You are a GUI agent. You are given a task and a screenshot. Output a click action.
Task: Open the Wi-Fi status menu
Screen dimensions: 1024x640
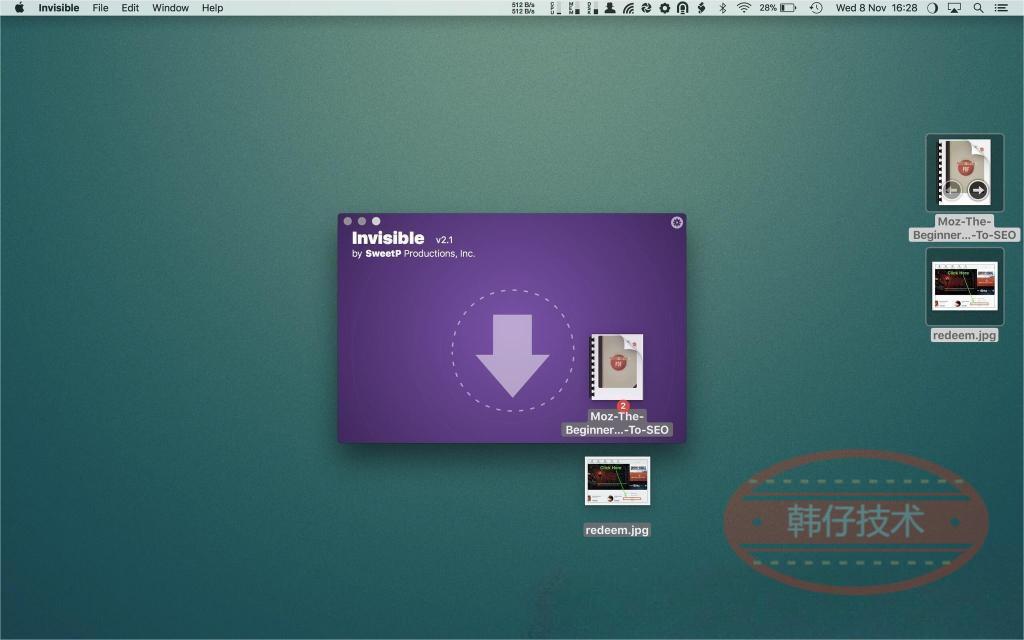click(744, 8)
